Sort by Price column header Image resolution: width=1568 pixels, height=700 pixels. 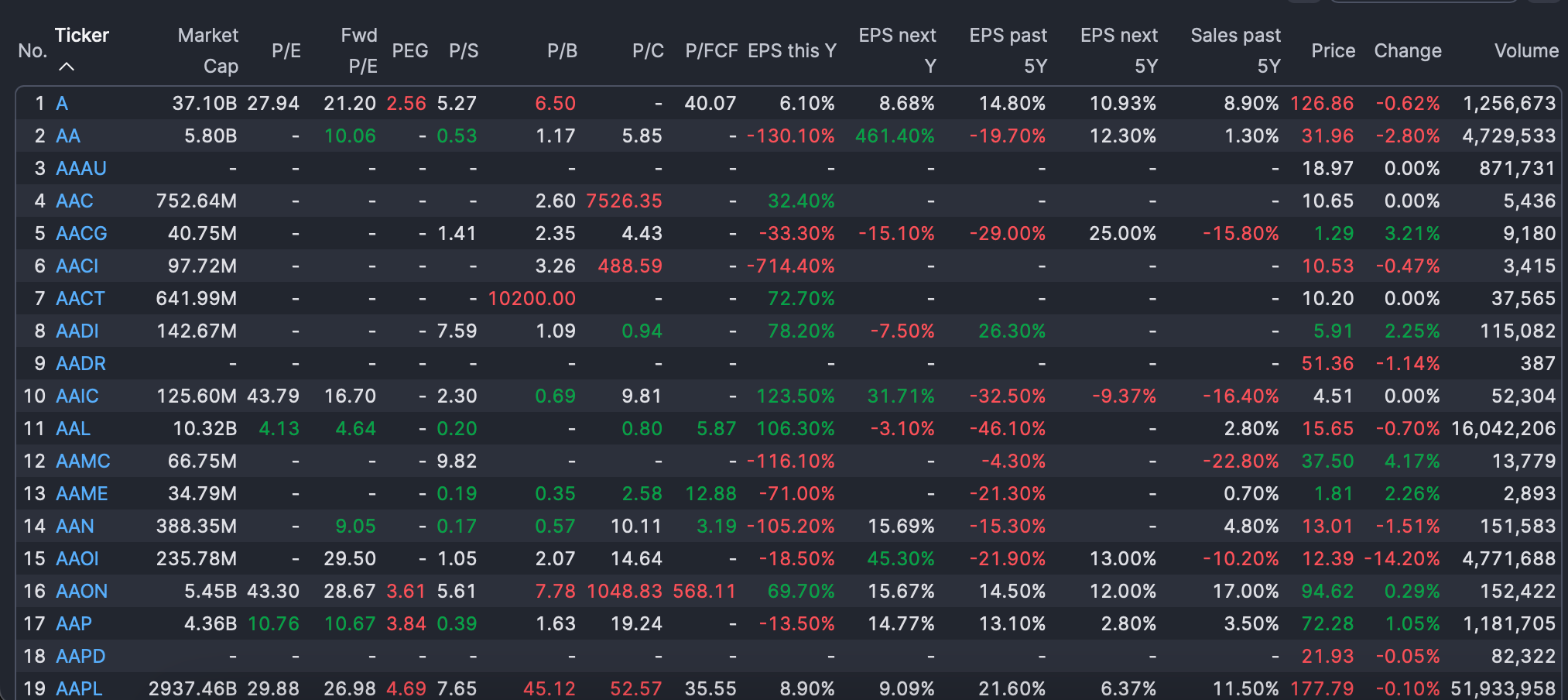[1333, 51]
